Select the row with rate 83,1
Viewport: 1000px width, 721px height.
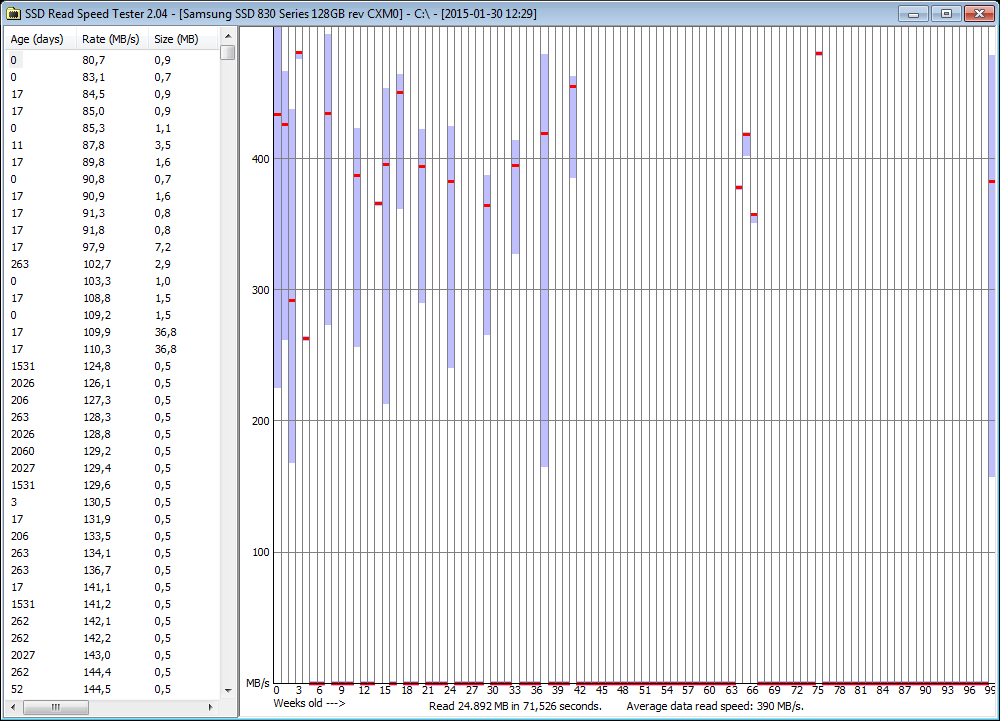coord(112,77)
